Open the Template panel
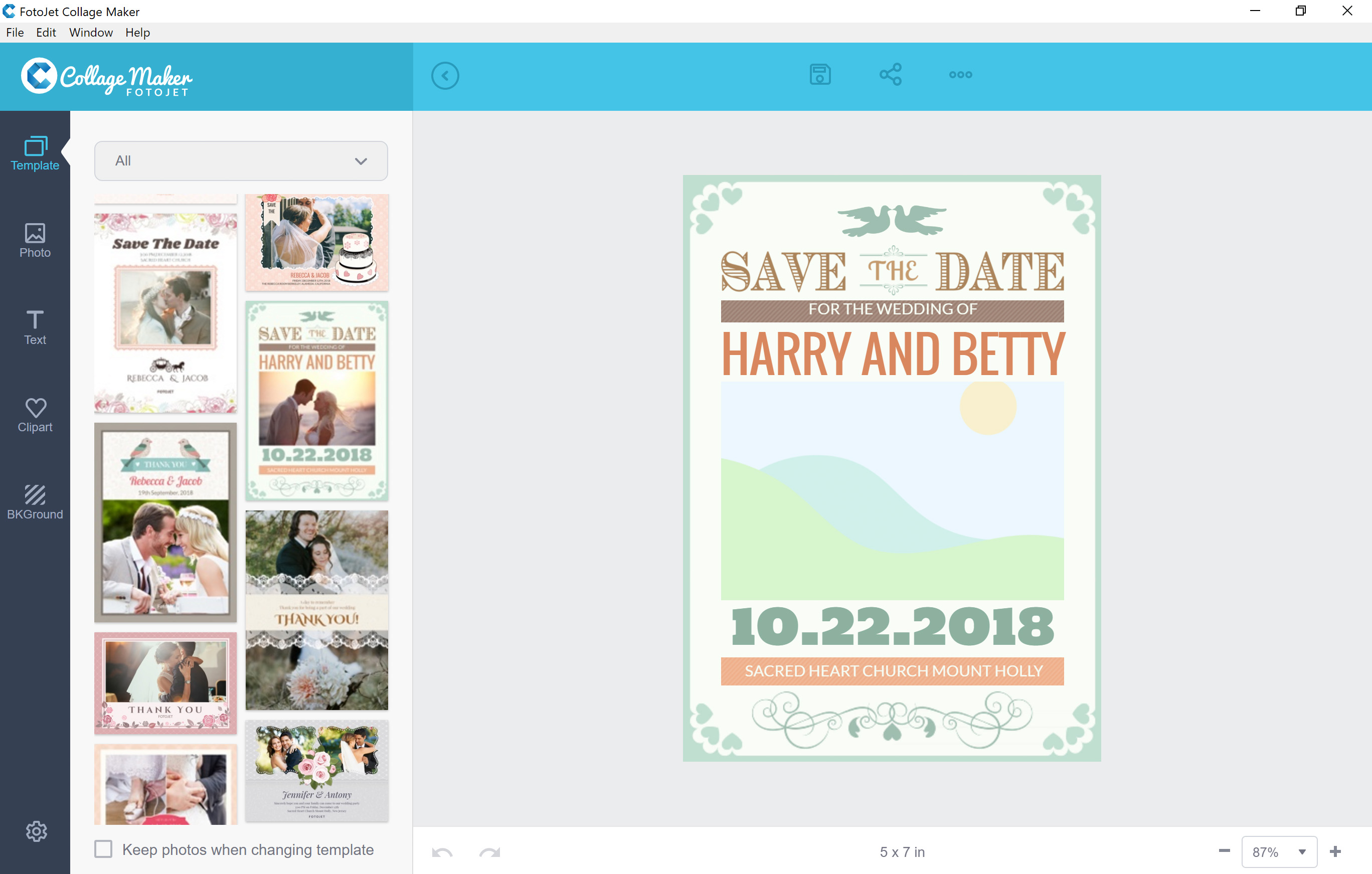This screenshot has height=874, width=1372. coord(35,151)
